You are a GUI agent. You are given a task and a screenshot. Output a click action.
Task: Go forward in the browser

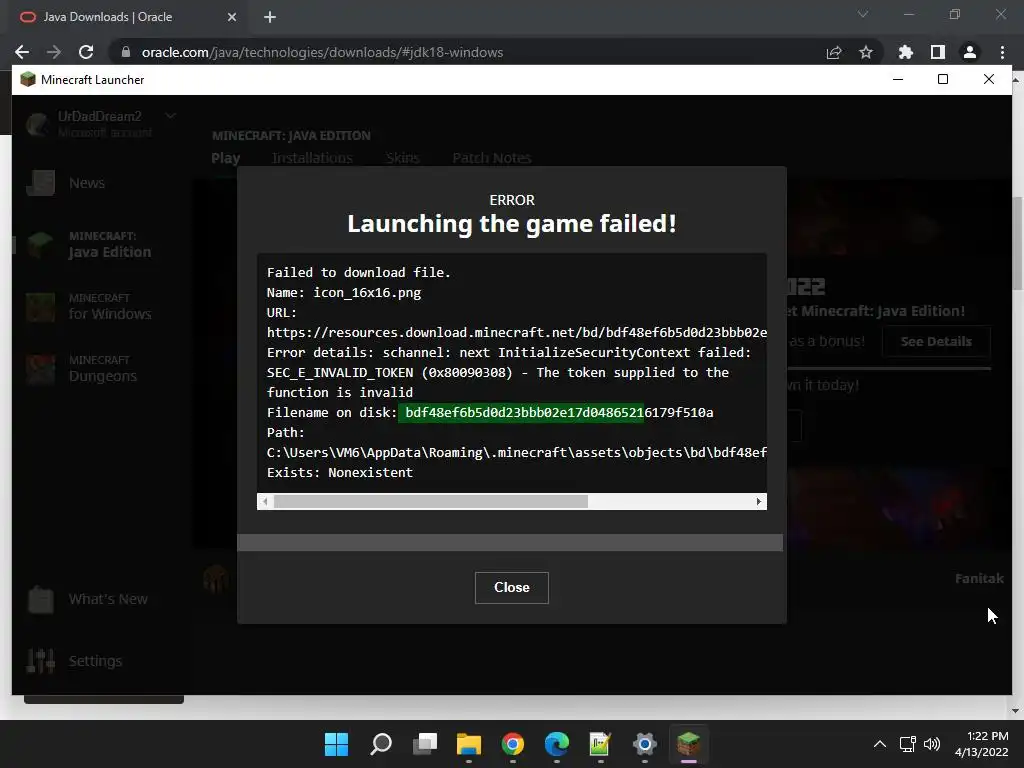pyautogui.click(x=54, y=52)
